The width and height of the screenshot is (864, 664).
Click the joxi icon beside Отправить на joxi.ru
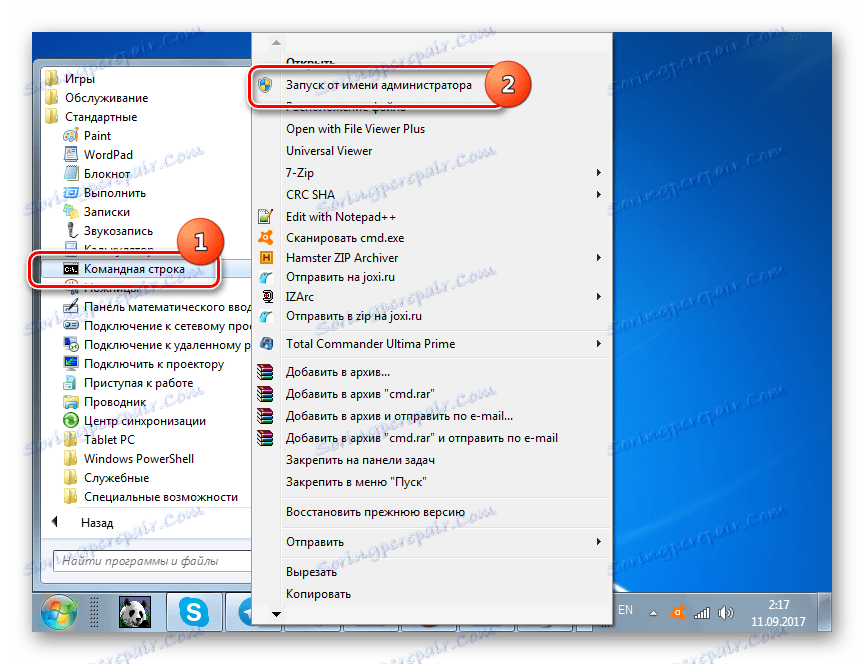266,277
